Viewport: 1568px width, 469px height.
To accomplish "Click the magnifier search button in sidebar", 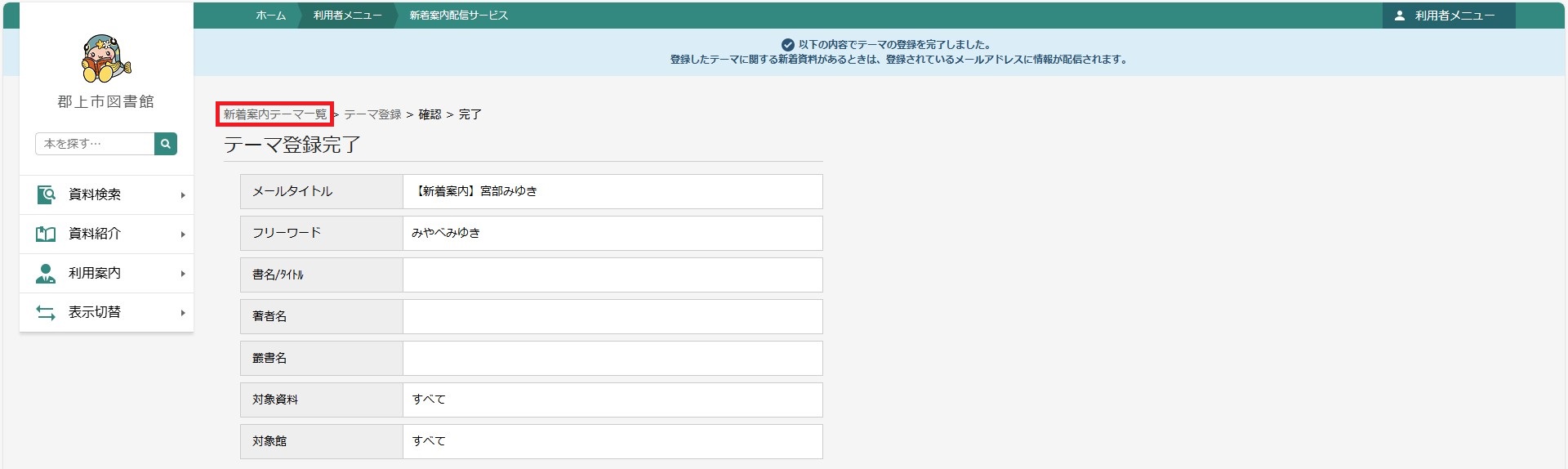I will 166,144.
